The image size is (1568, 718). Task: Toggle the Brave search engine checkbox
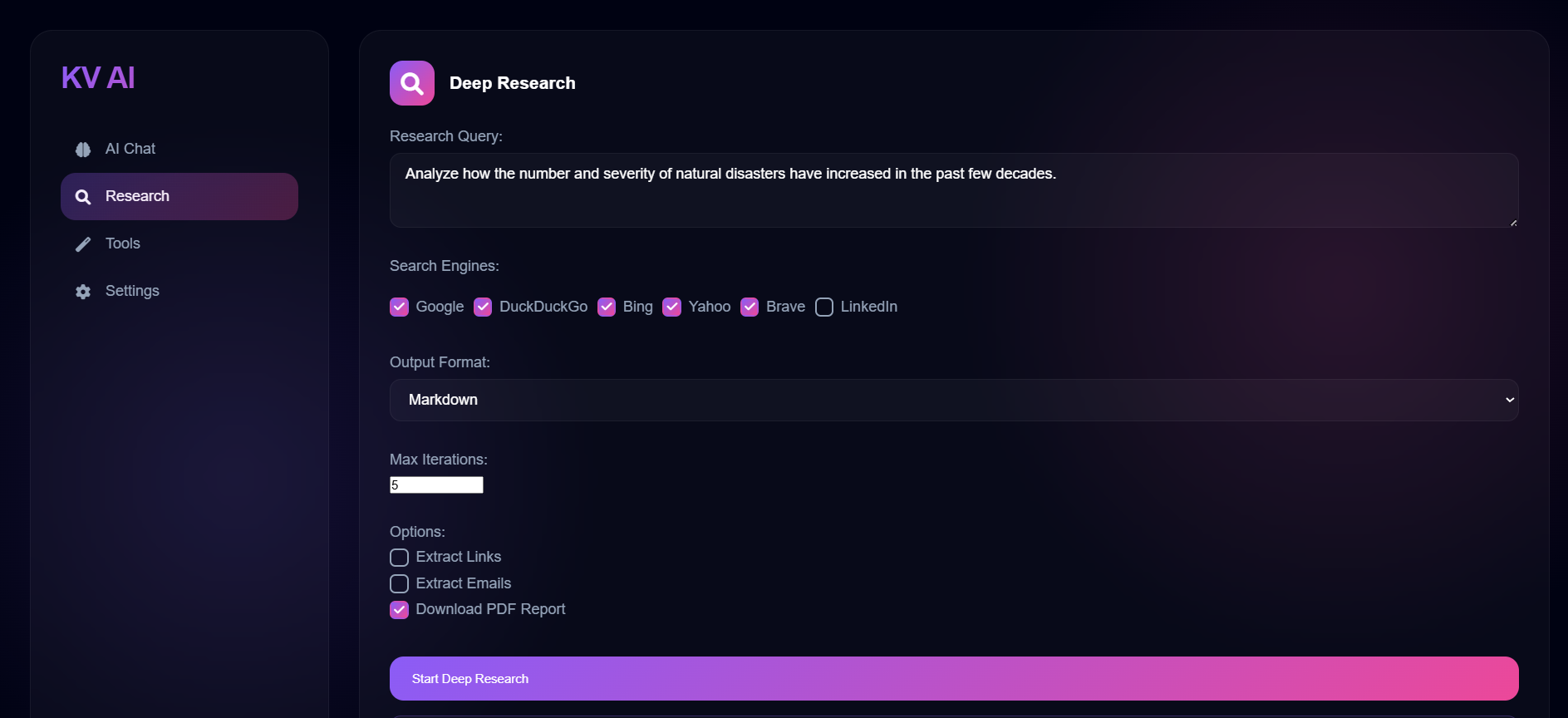750,307
